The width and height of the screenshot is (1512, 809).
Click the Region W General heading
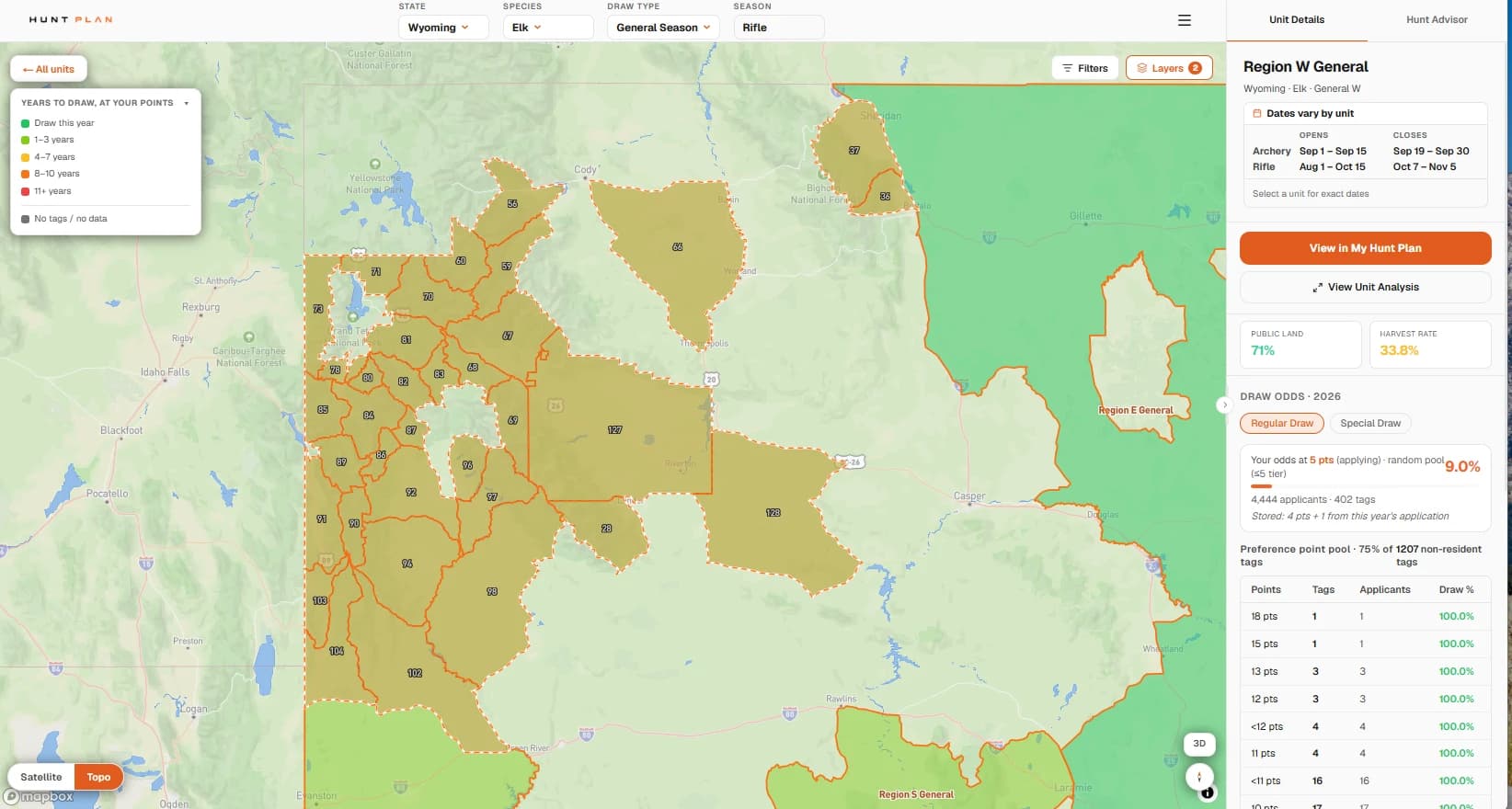tap(1305, 66)
